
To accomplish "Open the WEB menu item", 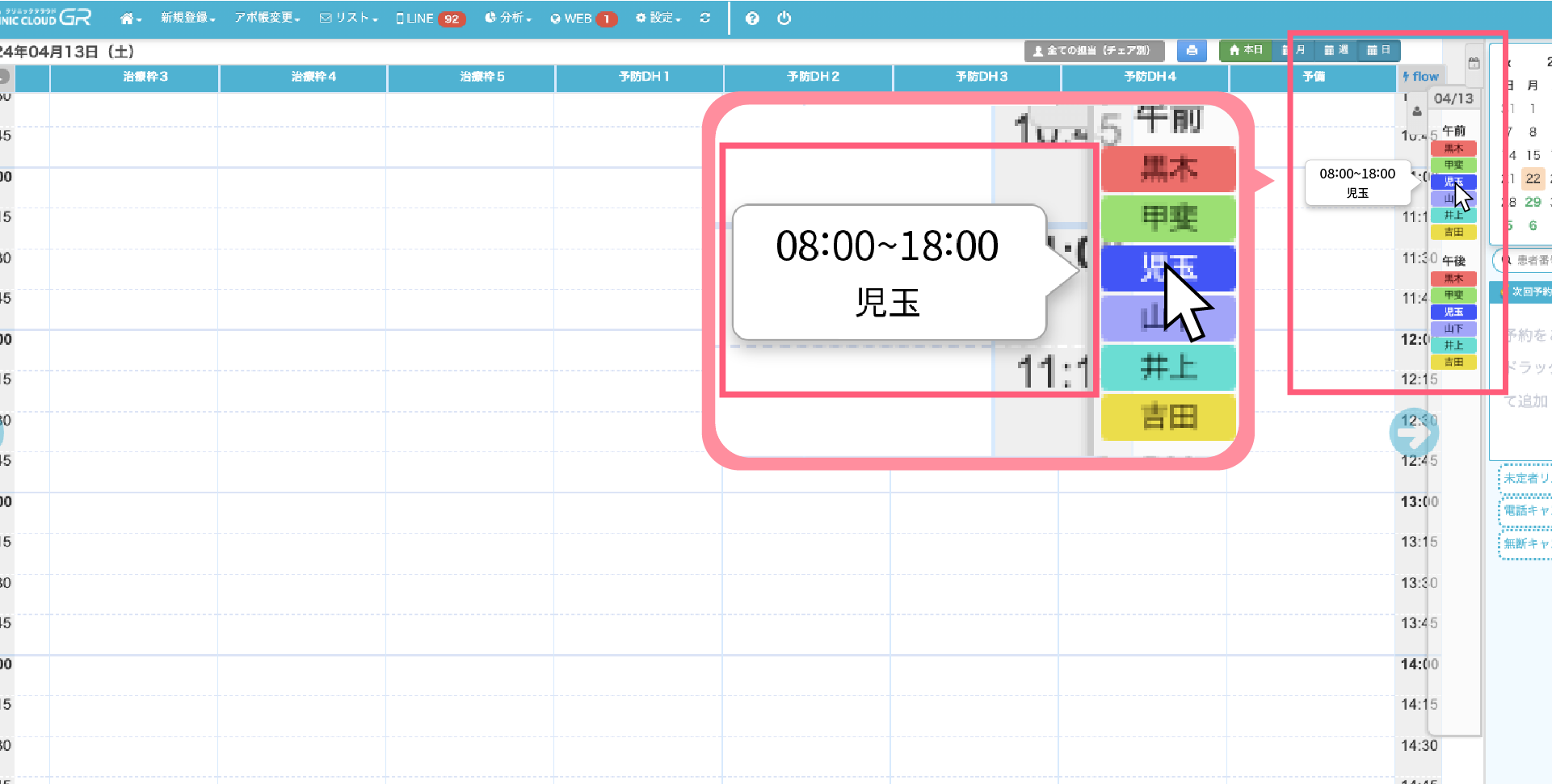I will 583,19.
